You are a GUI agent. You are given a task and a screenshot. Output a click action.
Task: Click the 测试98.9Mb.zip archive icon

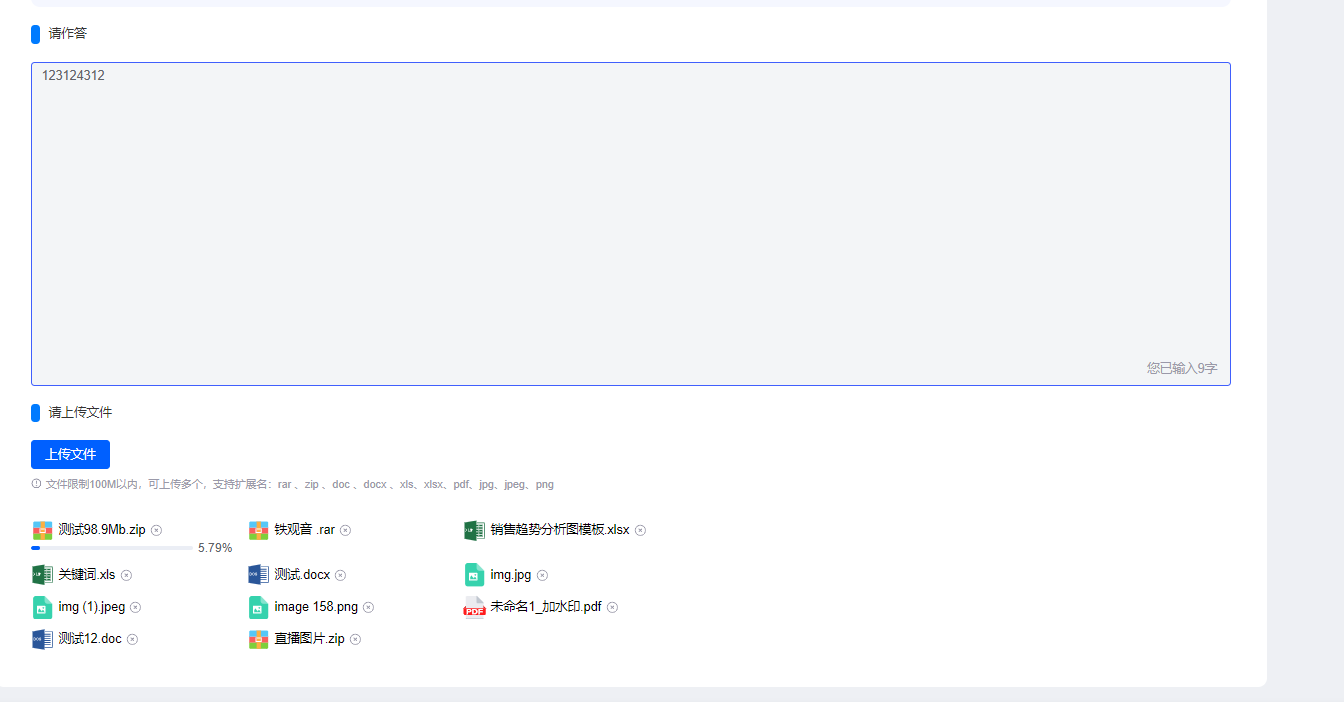click(42, 530)
